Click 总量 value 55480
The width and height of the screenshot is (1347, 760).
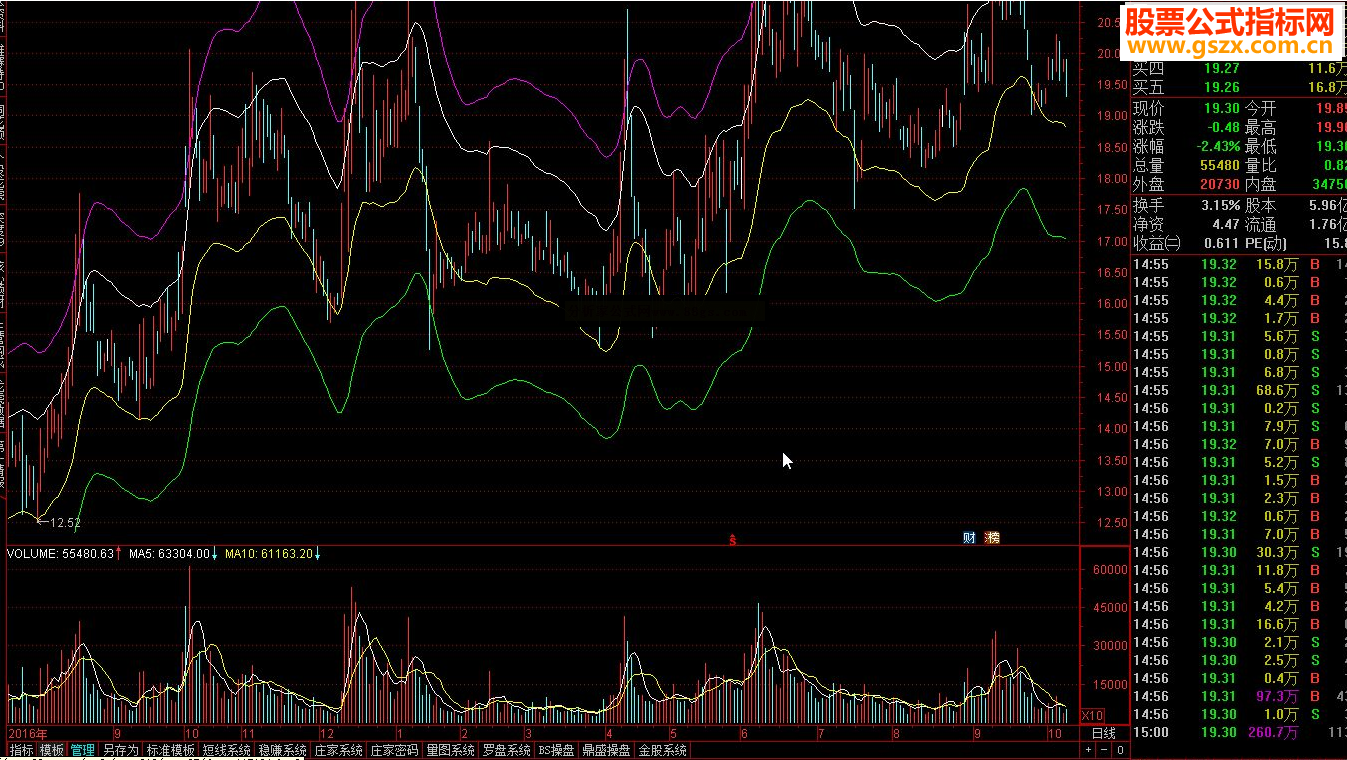tap(1220, 165)
